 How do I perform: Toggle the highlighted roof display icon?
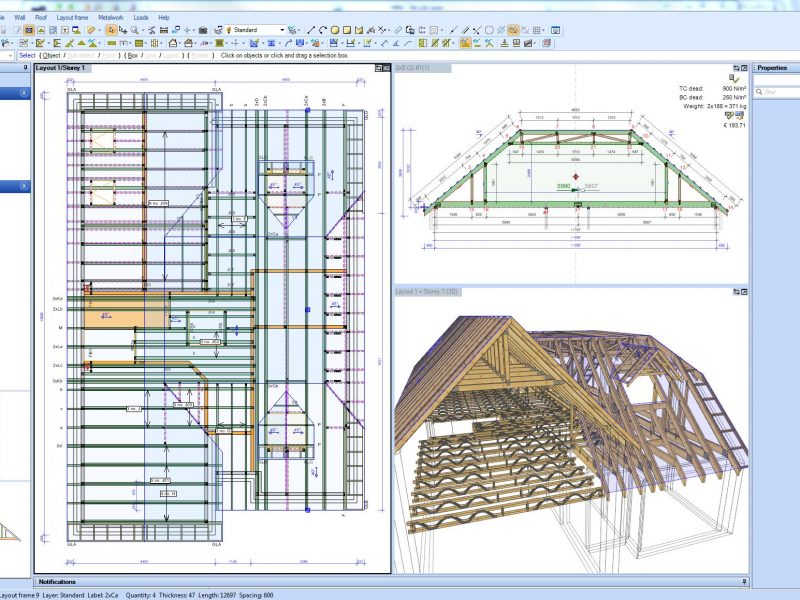click(466, 43)
